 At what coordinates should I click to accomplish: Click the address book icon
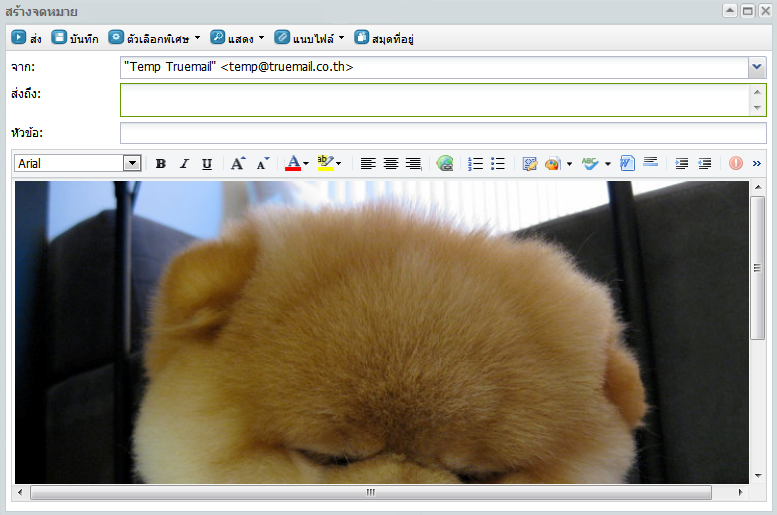[x=362, y=37]
